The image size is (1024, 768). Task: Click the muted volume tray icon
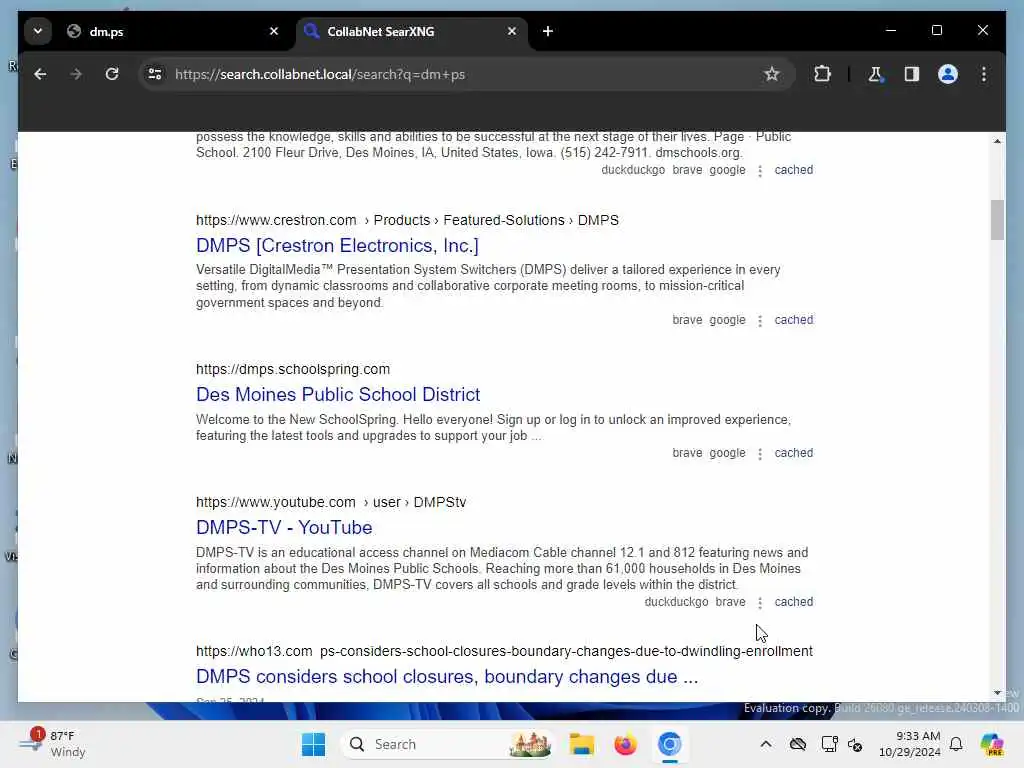(x=855, y=744)
